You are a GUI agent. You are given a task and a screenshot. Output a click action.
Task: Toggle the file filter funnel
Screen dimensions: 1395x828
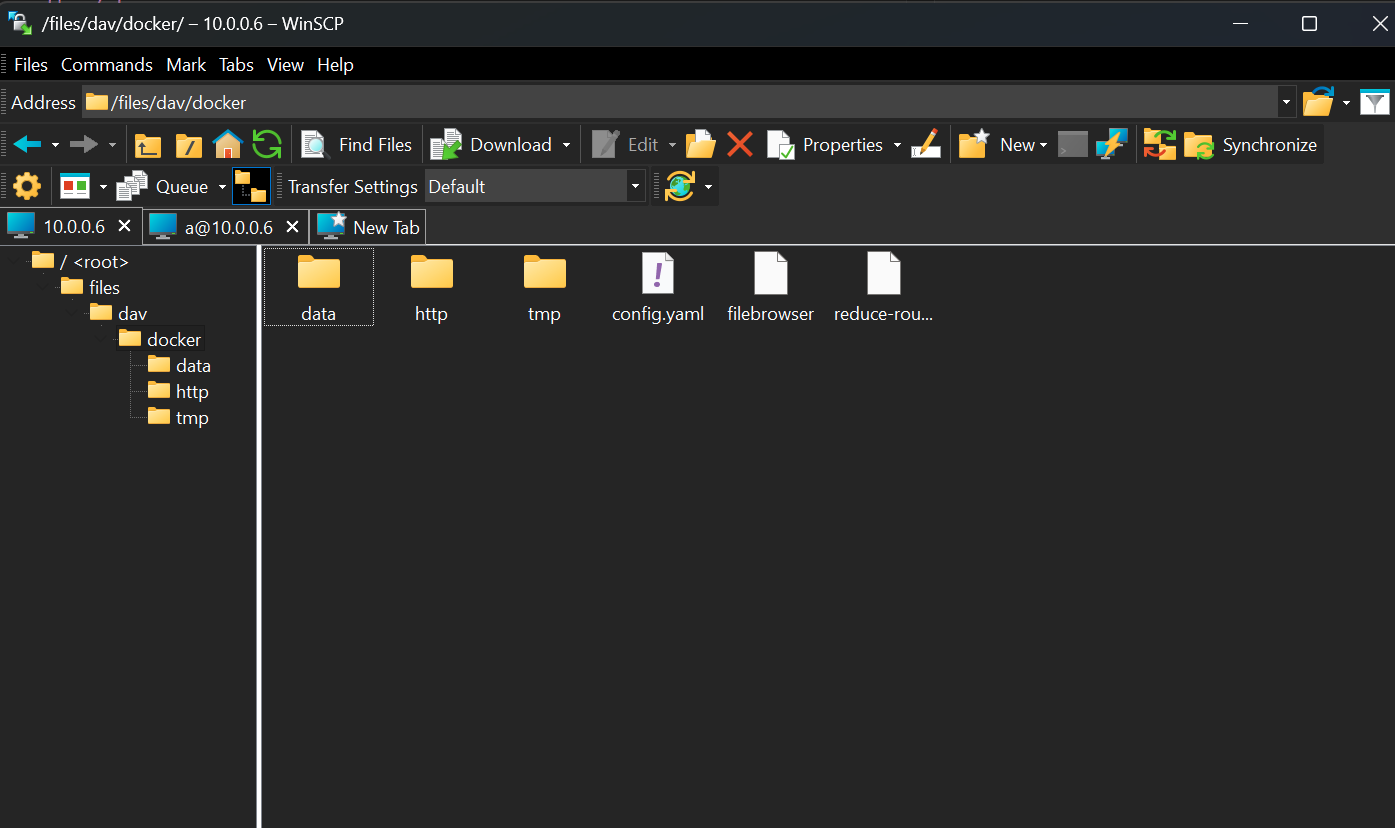pos(1375,102)
